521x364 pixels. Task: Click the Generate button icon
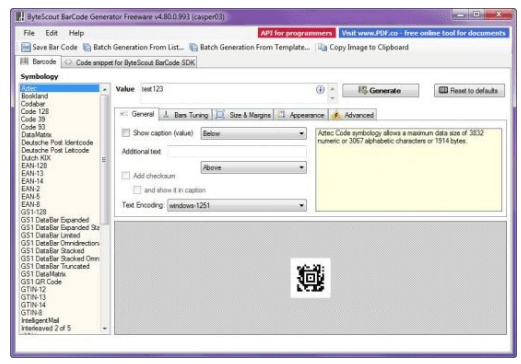click(x=363, y=90)
